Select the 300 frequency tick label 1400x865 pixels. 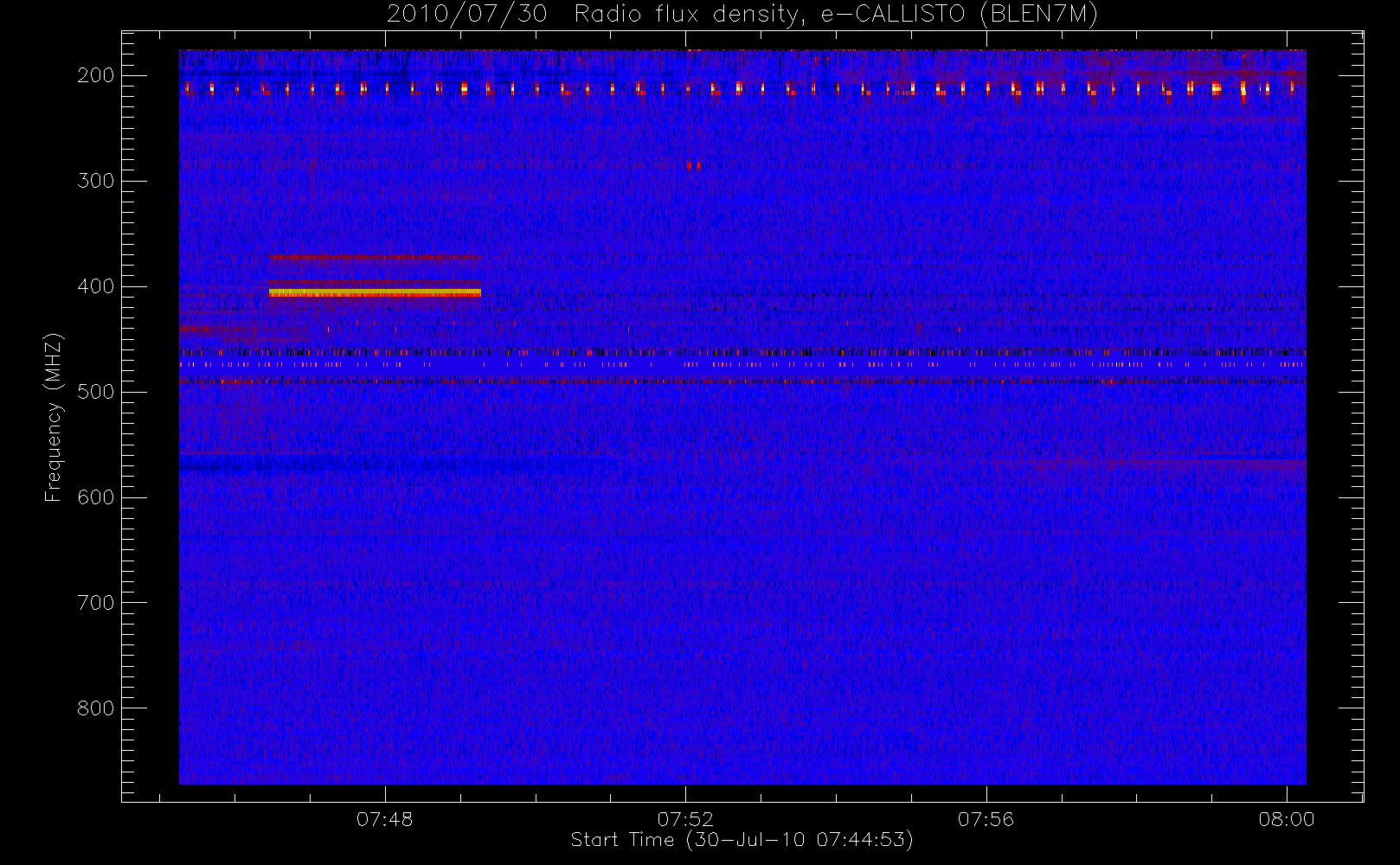(96, 181)
